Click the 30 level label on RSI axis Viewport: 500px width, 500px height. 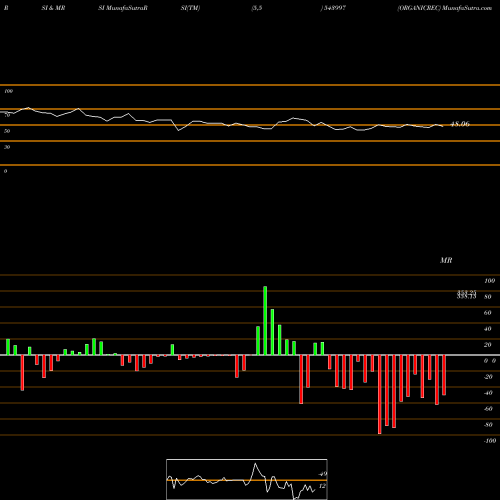tap(7, 147)
